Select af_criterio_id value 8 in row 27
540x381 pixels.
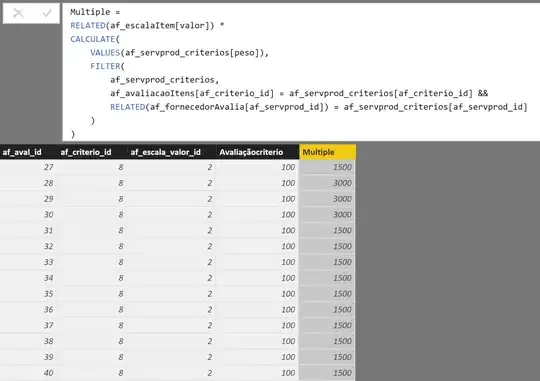tap(93, 167)
